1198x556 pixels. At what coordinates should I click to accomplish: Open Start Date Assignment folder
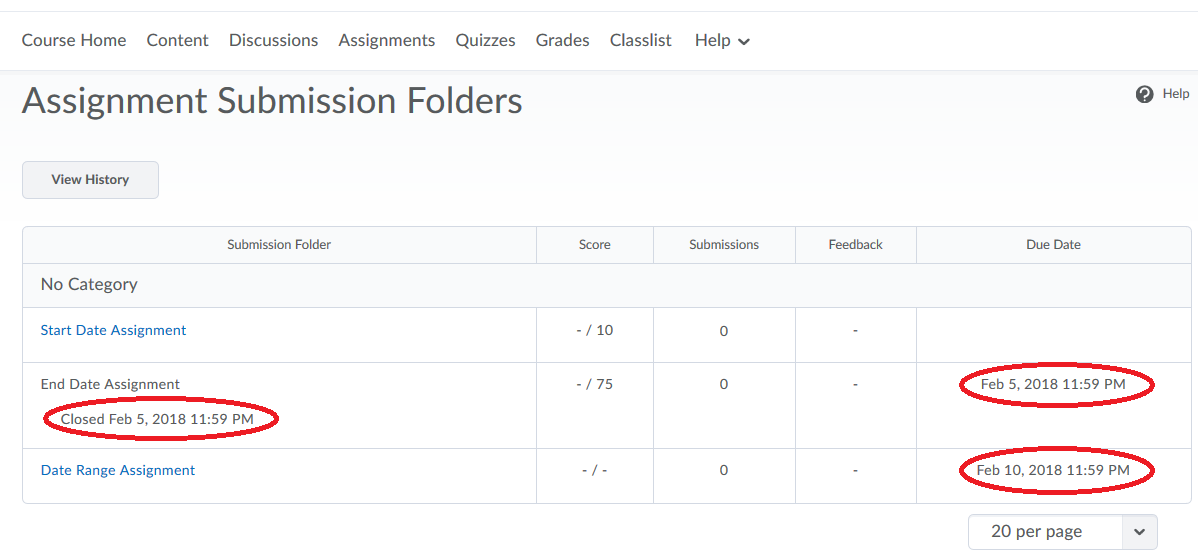113,330
